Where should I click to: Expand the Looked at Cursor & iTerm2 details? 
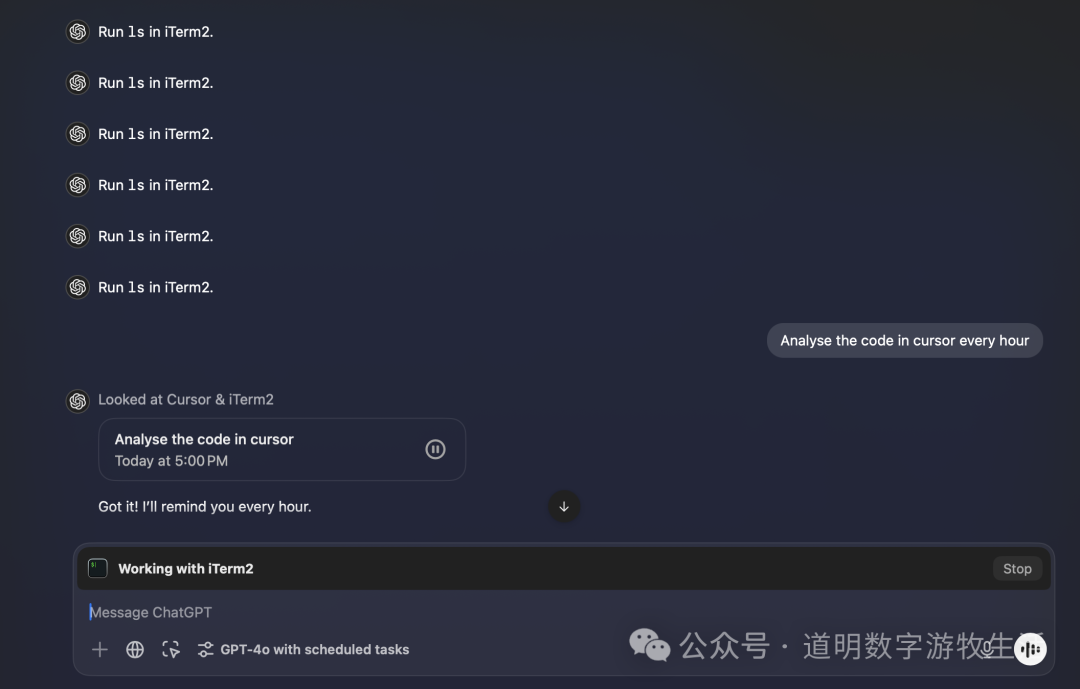click(186, 400)
